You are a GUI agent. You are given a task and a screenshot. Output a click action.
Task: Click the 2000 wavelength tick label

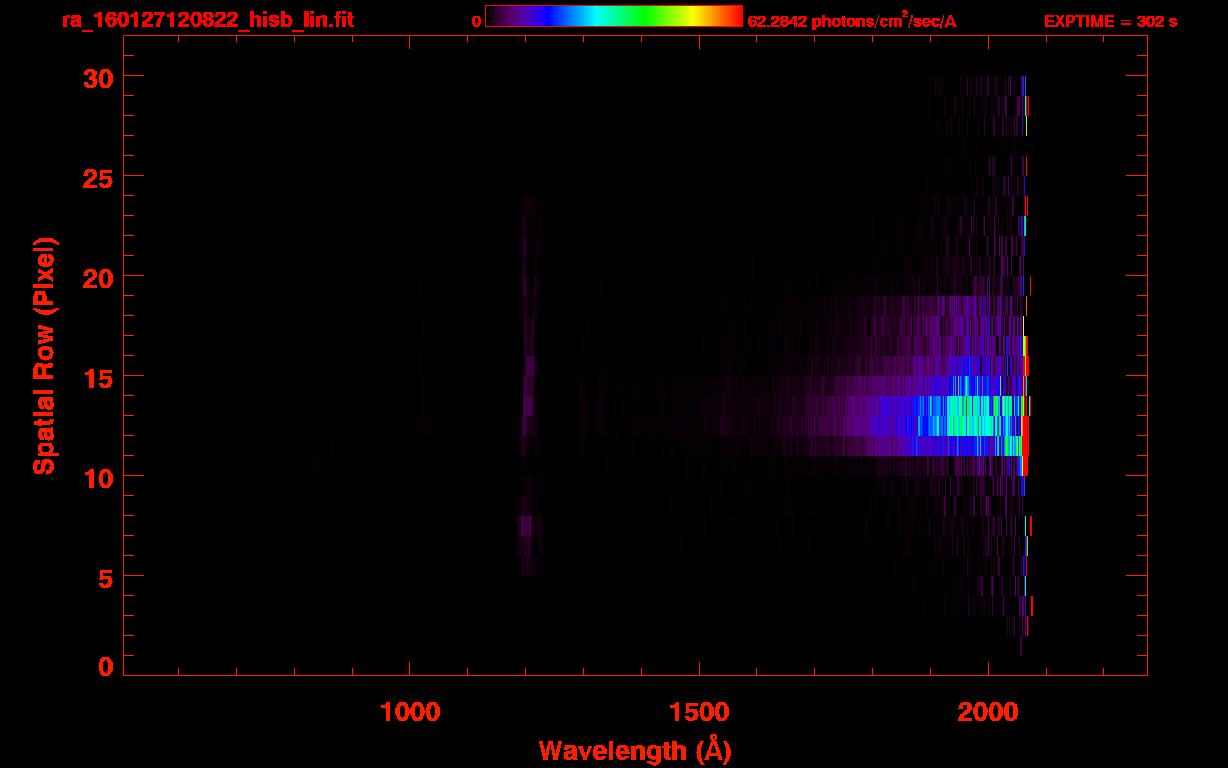(988, 712)
